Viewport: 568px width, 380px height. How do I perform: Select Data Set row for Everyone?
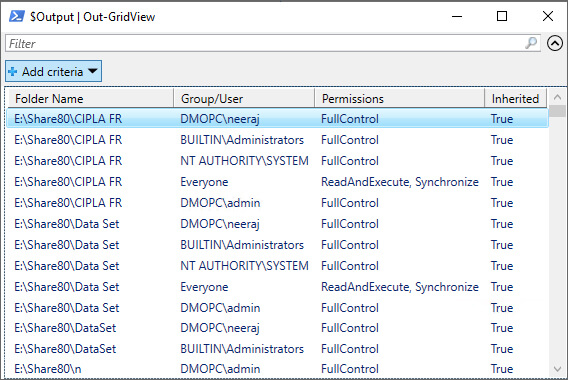[277, 287]
